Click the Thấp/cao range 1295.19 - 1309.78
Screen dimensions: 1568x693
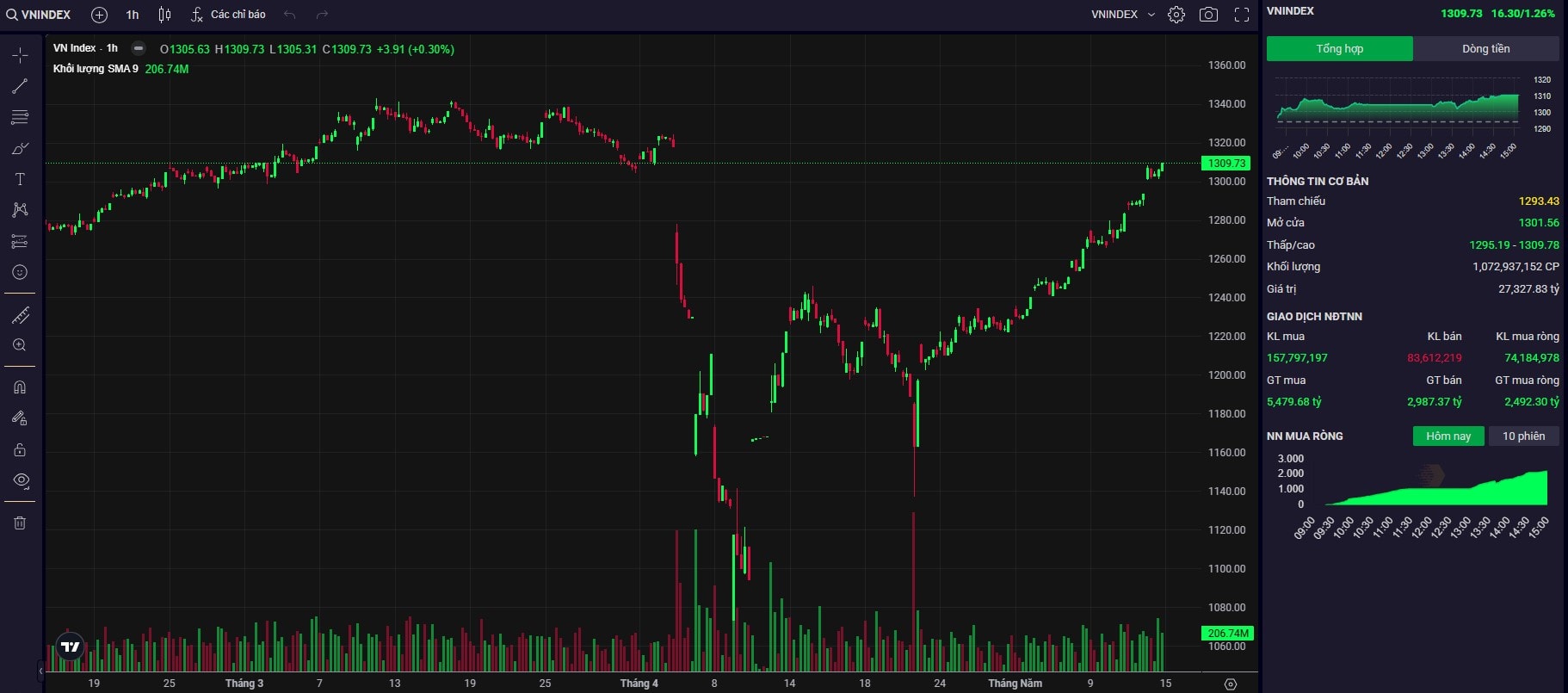(1514, 245)
